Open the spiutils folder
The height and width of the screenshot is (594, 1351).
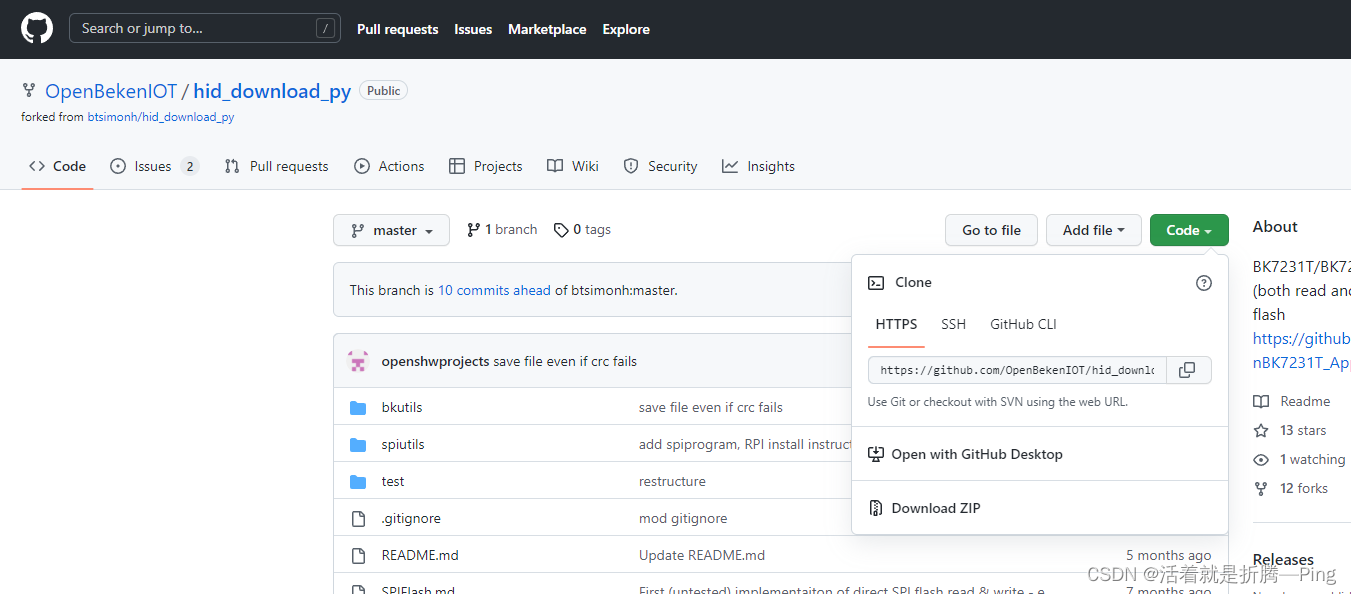403,444
